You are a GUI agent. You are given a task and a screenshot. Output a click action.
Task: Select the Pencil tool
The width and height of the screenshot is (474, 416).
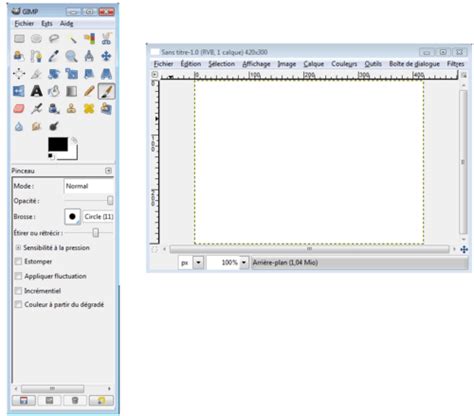tap(89, 91)
